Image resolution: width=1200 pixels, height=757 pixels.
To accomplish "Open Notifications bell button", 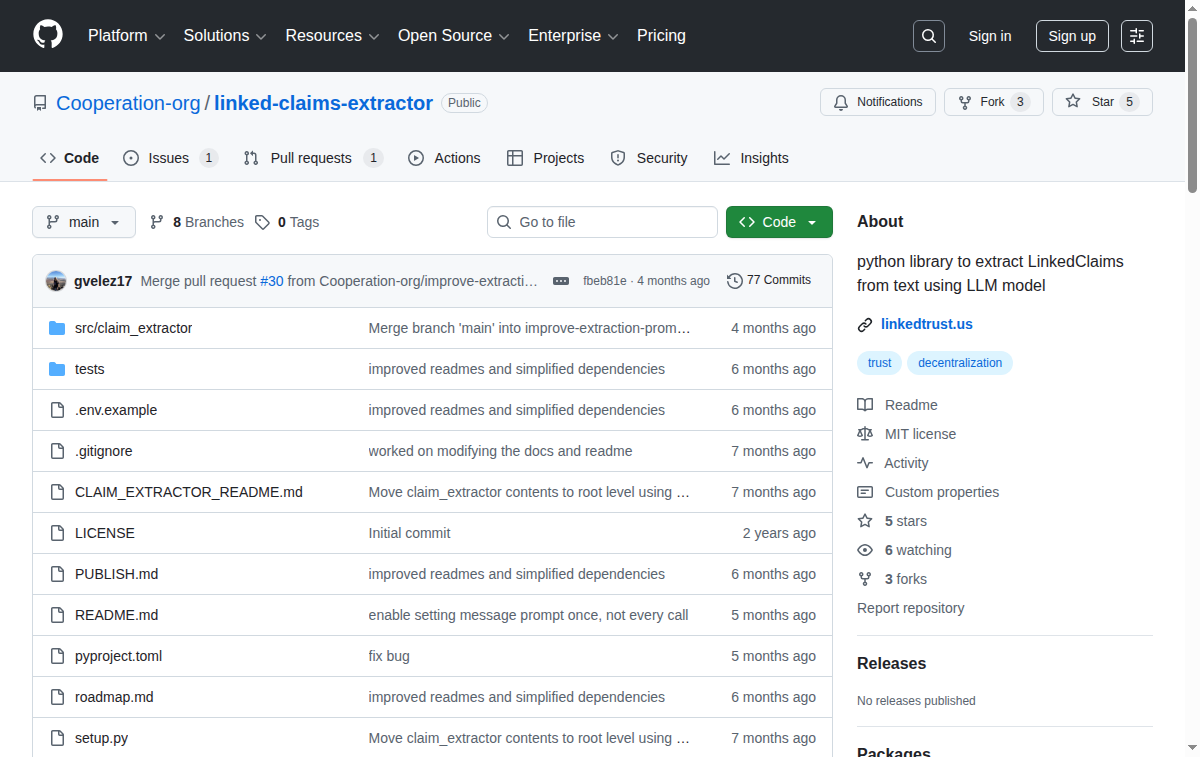I will coord(877,102).
